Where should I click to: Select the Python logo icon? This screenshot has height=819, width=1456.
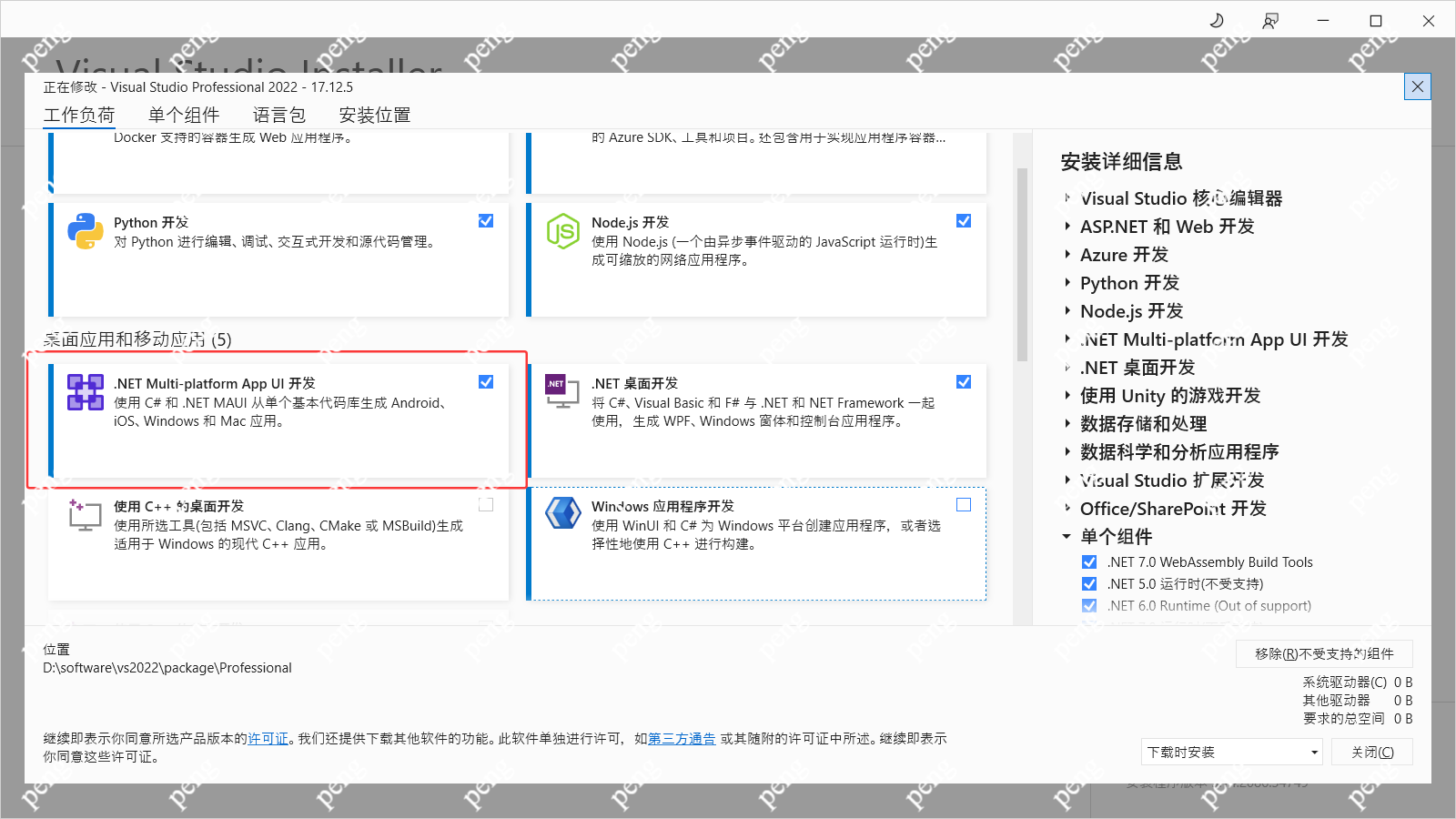coord(86,232)
